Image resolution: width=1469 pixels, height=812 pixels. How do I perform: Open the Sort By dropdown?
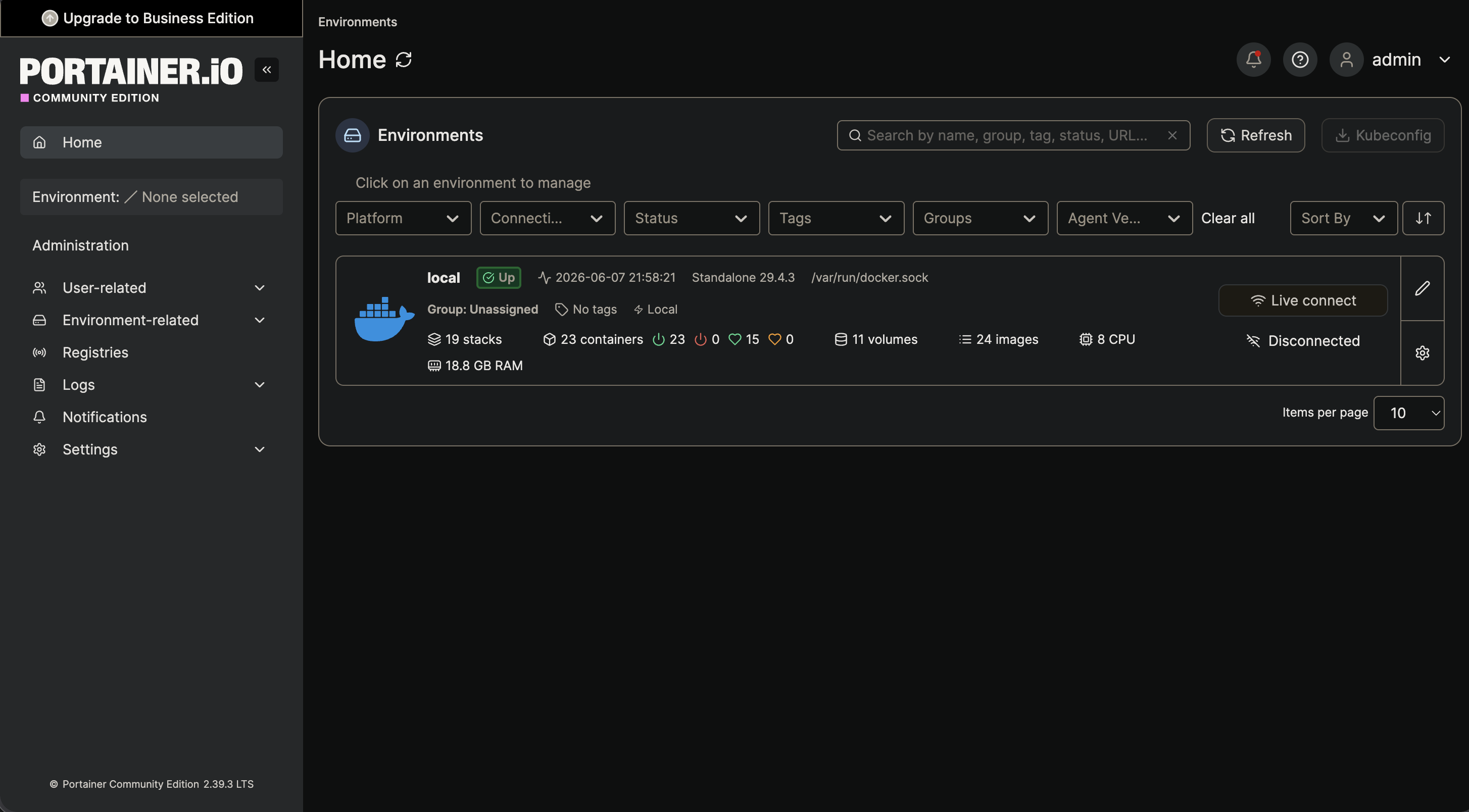[x=1344, y=218]
